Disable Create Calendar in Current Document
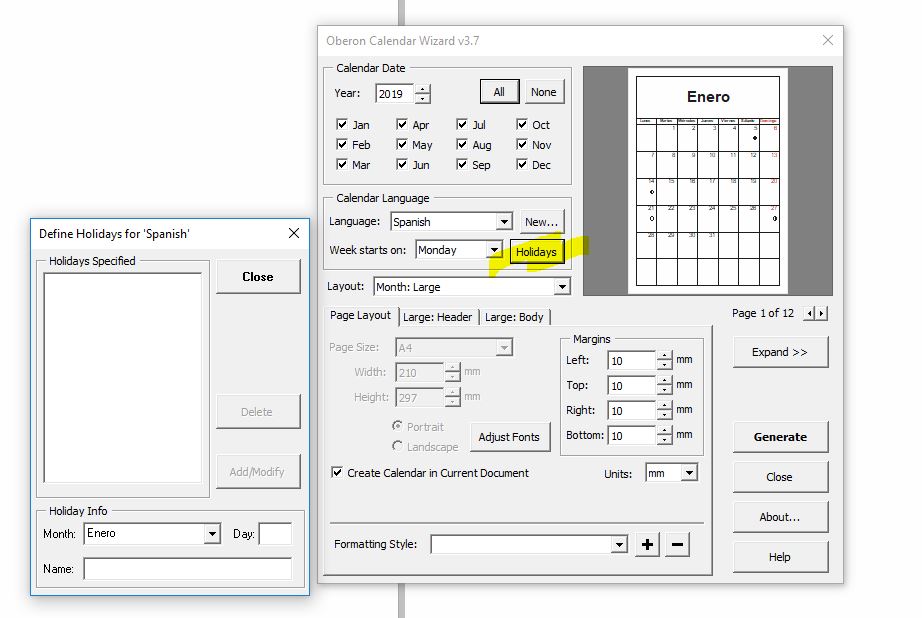 pyautogui.click(x=337, y=473)
